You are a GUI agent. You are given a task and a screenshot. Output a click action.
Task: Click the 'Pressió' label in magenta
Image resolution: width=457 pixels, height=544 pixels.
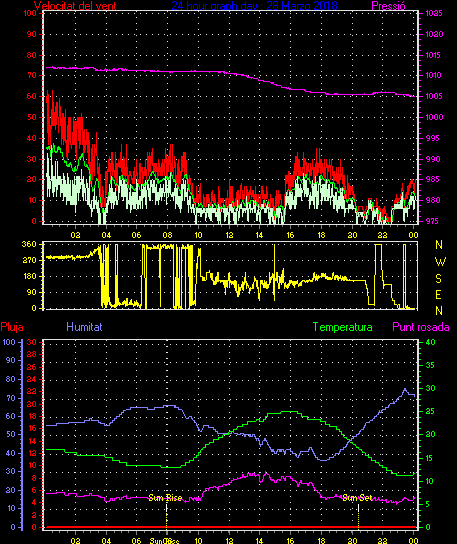[x=388, y=6]
